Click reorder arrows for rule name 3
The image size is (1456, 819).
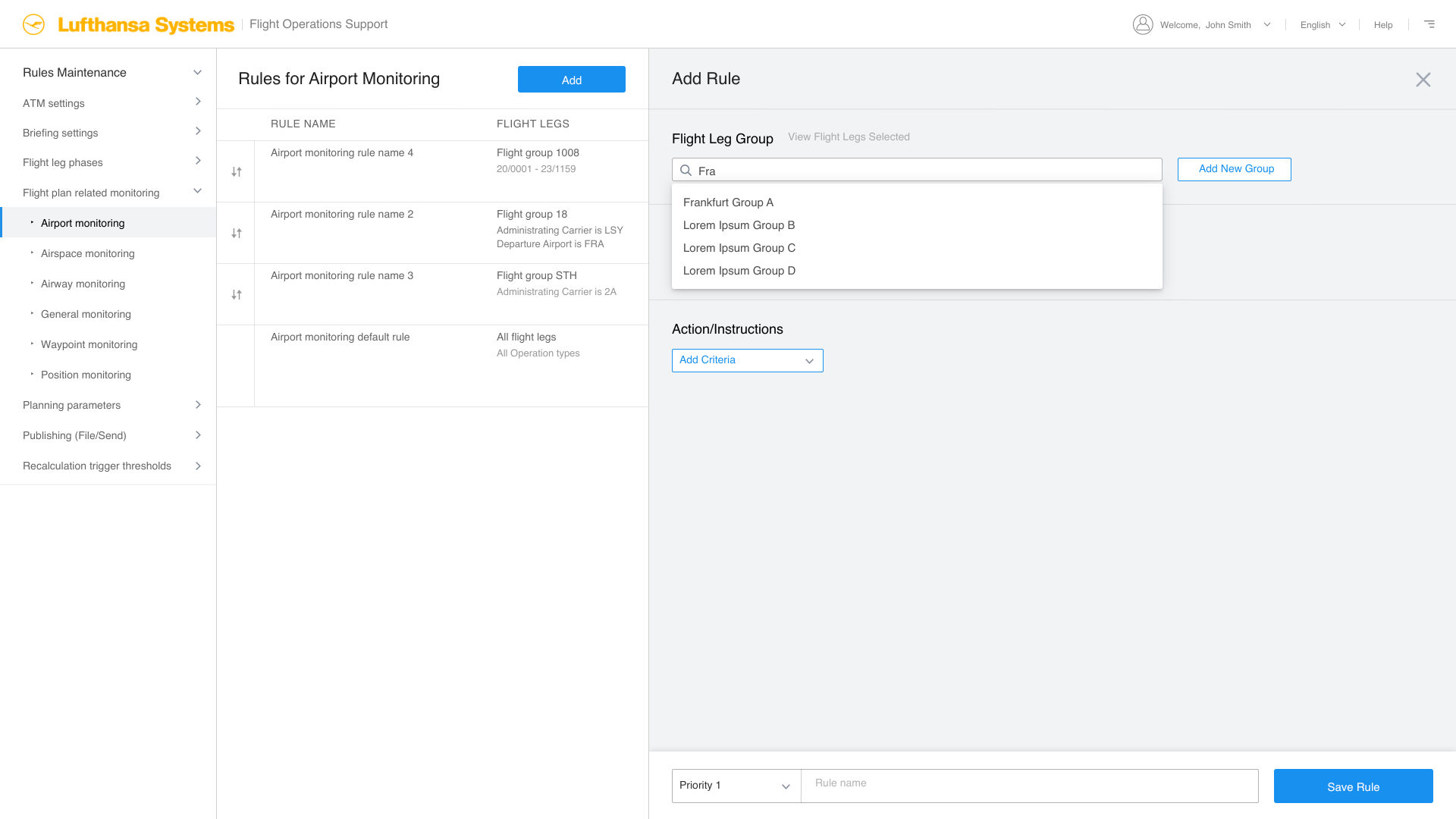click(x=237, y=295)
